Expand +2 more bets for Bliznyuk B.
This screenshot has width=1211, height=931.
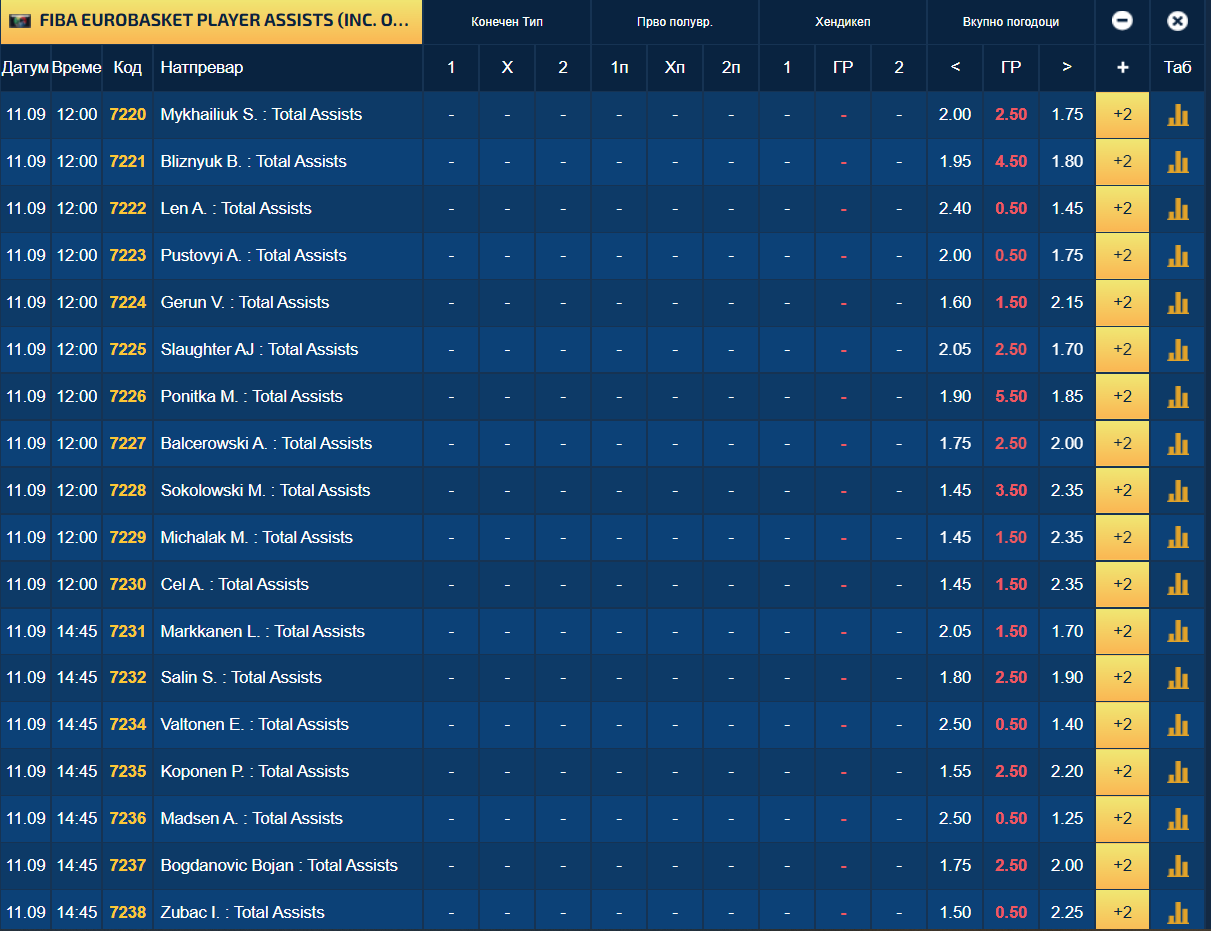point(1122,162)
